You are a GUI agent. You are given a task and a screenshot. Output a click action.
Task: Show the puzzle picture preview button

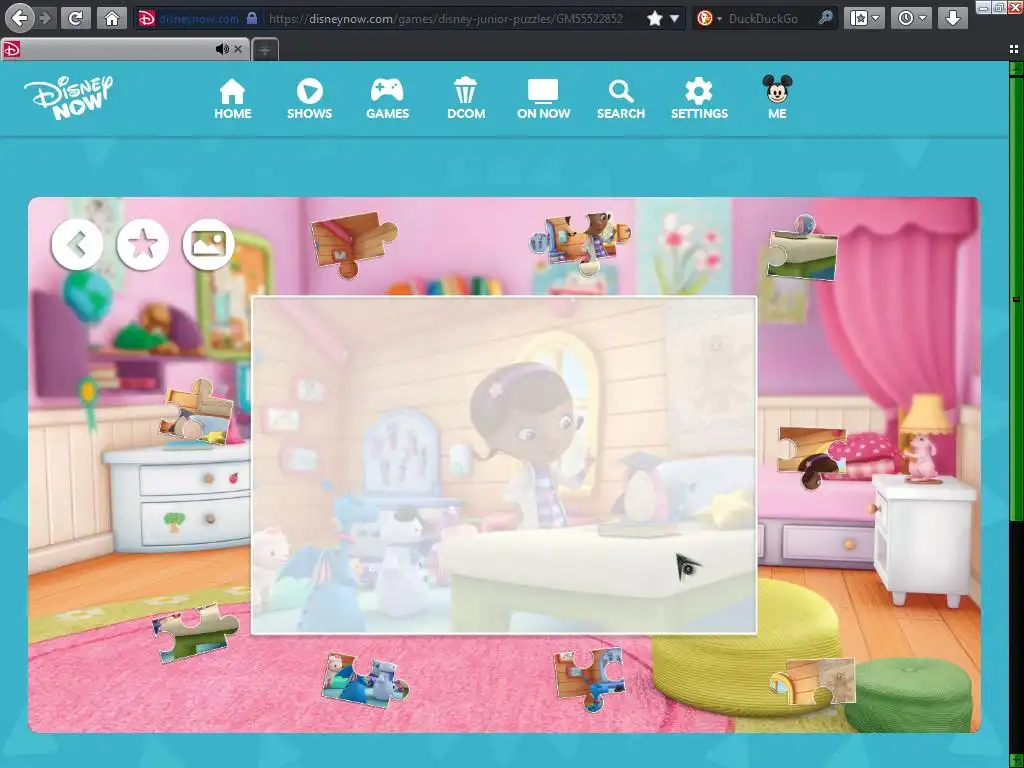[208, 244]
